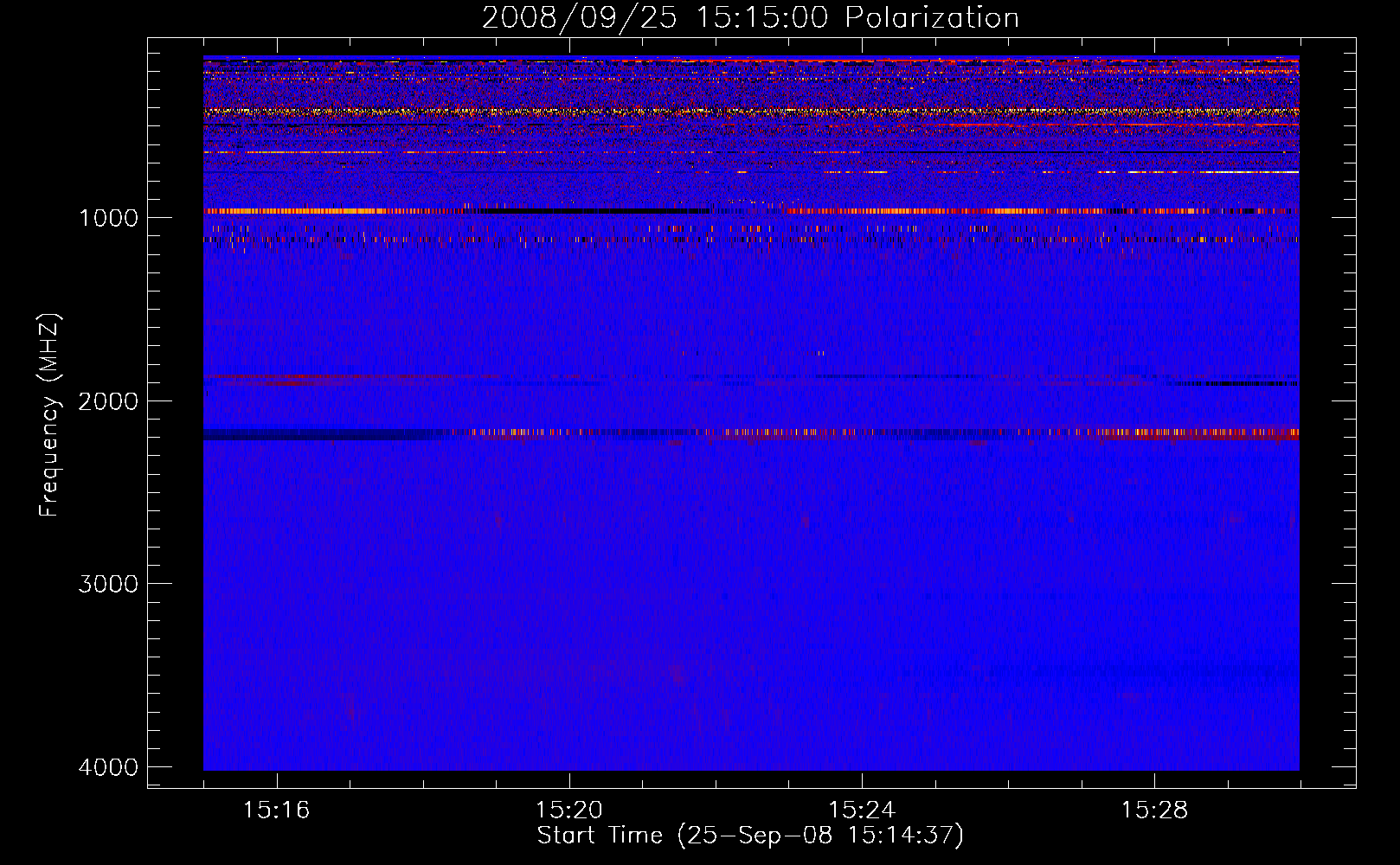
Task: Click the red striped band near 2200 MHz
Action: 751,432
